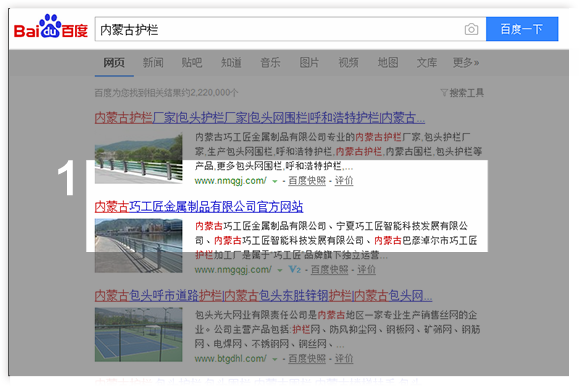Click the Baidu logo
The width and height of the screenshot is (579, 386).
click(x=51, y=27)
